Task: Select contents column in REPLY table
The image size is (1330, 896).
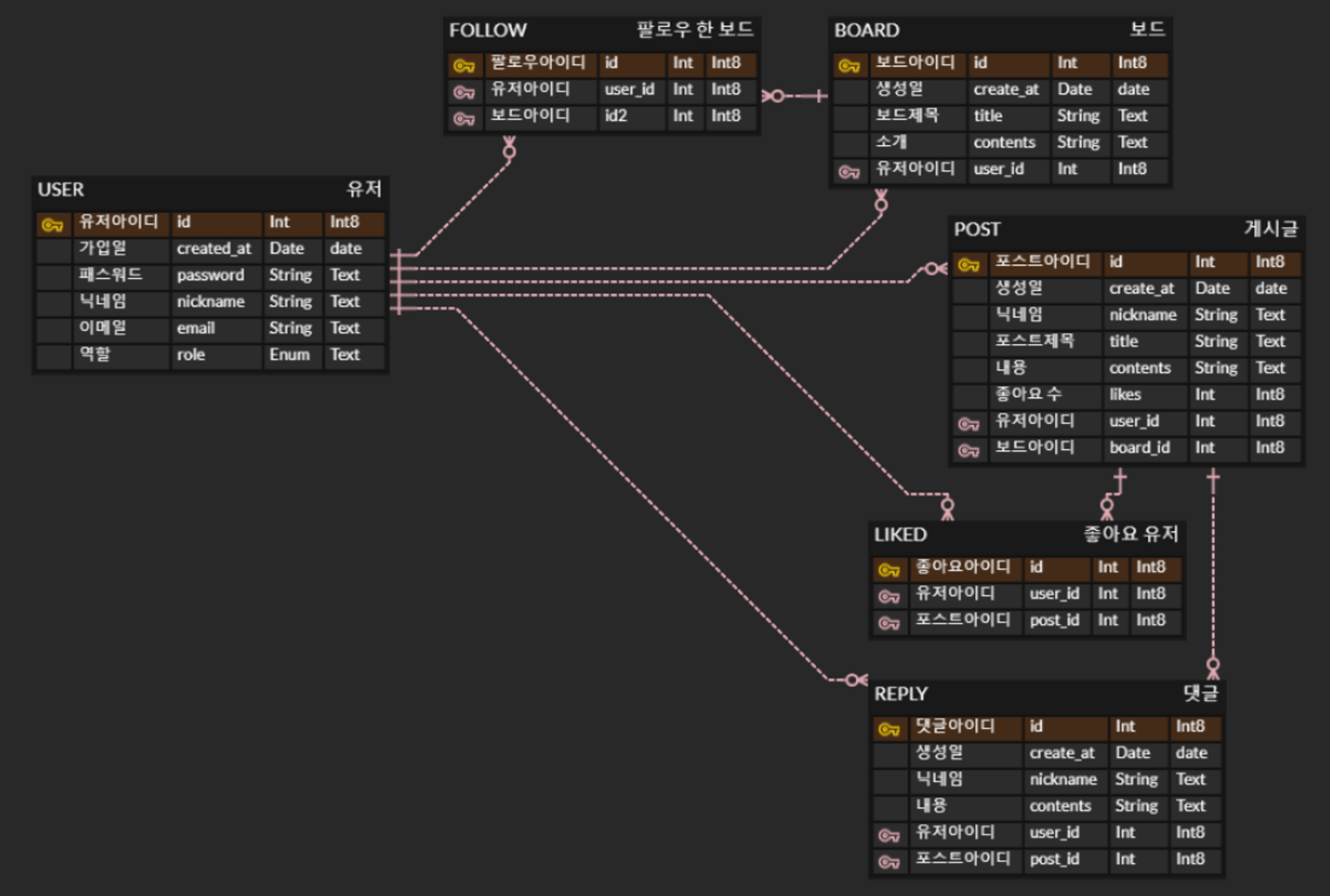Action: click(x=1060, y=806)
